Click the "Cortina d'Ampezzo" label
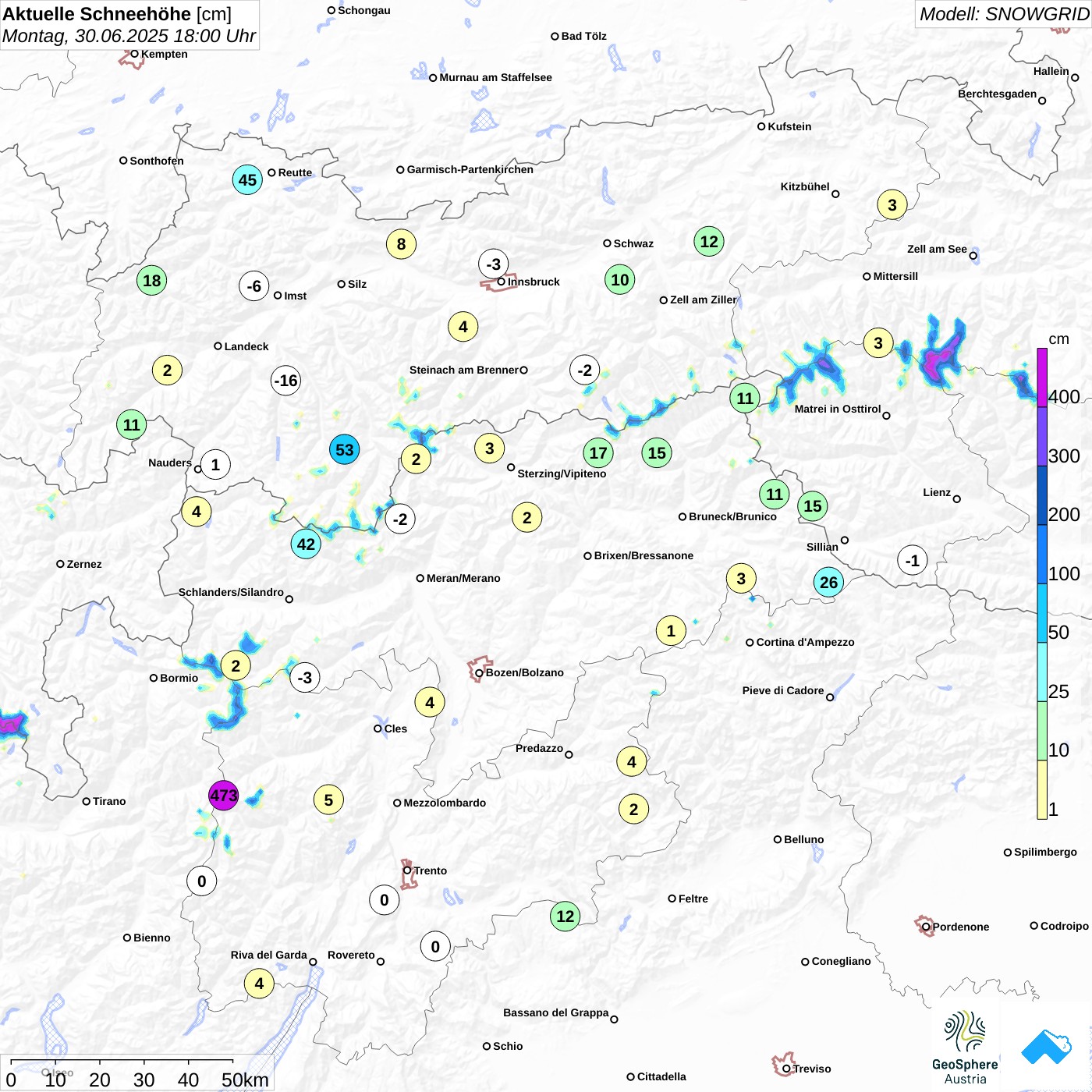 point(806,642)
